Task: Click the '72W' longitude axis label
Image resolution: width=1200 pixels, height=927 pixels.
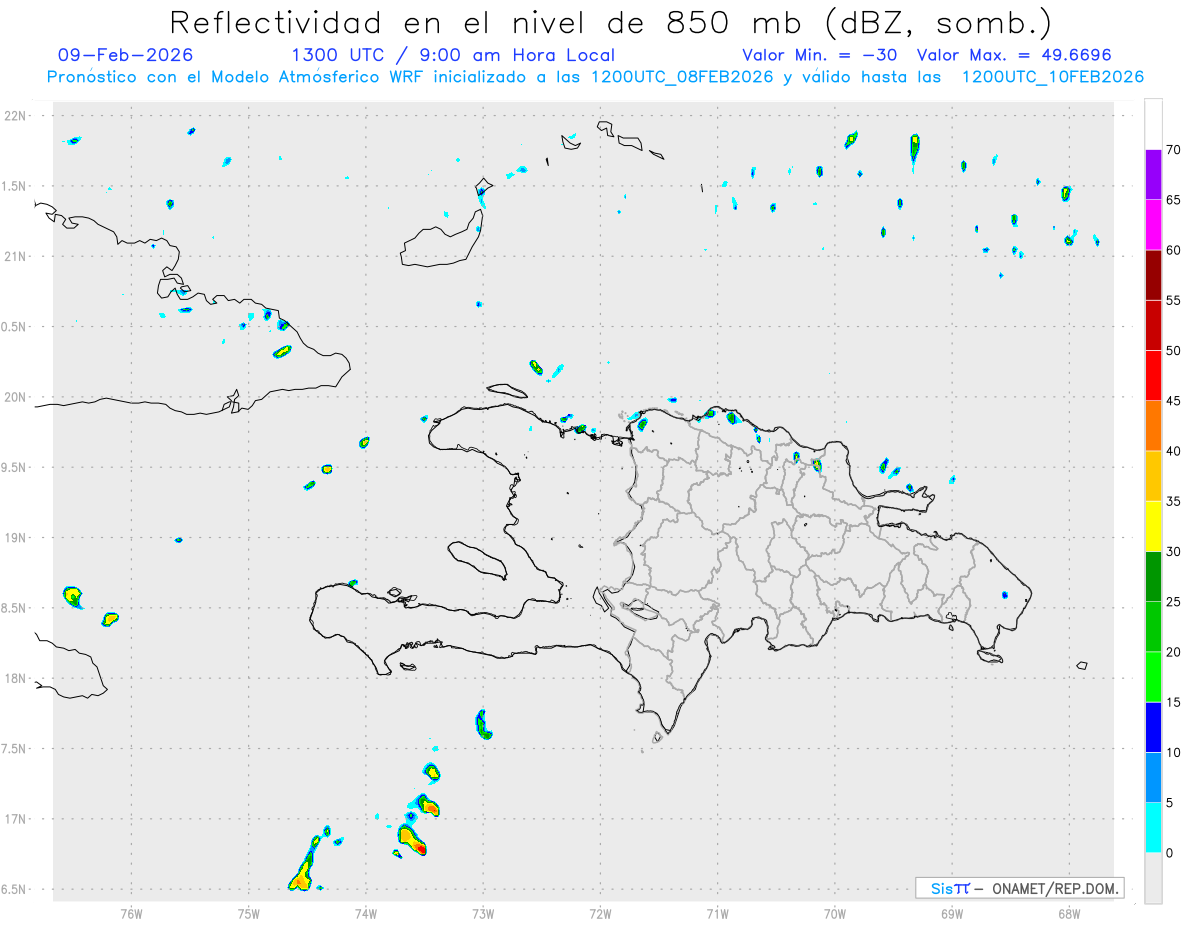Action: point(600,913)
